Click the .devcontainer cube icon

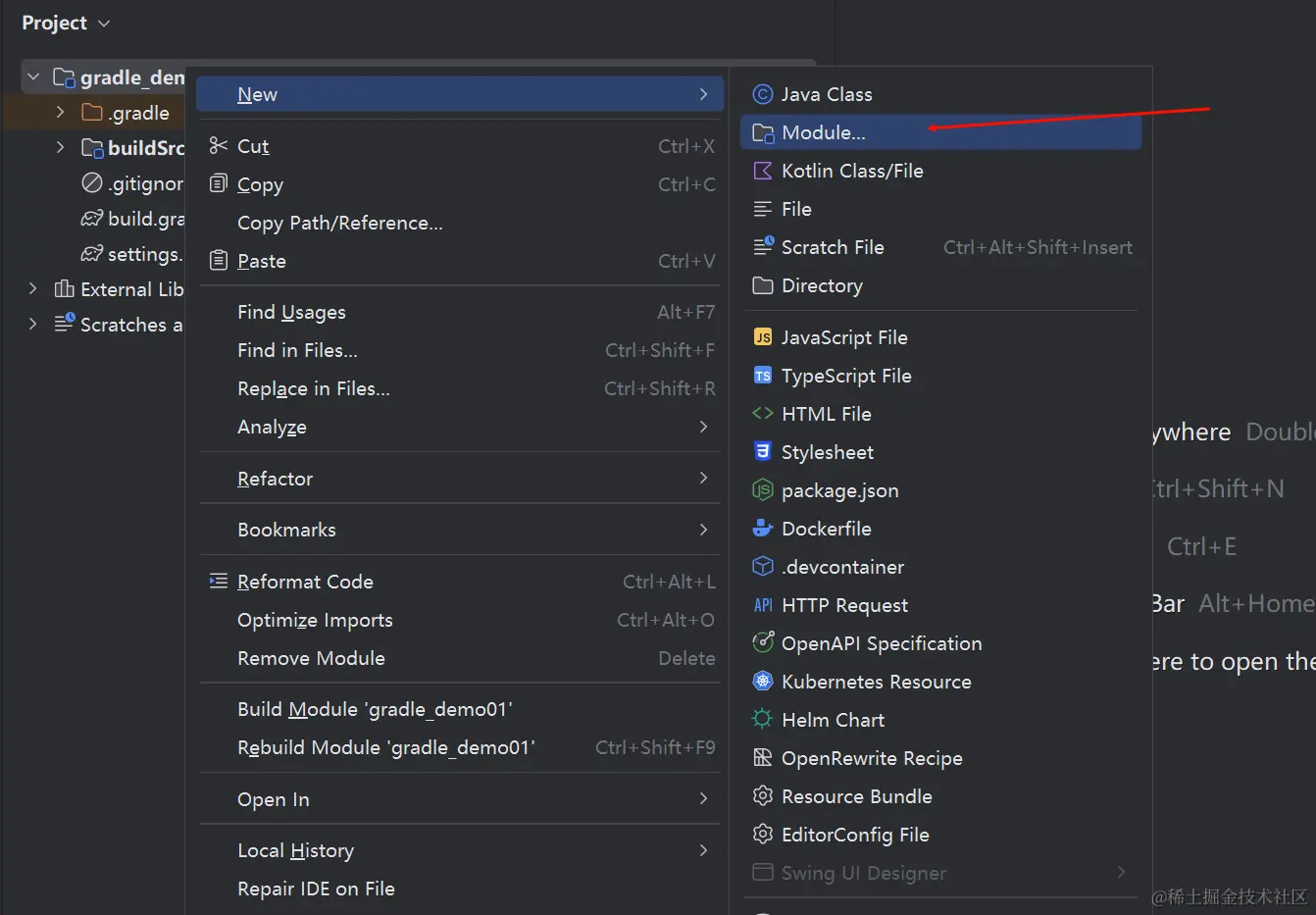[763, 567]
